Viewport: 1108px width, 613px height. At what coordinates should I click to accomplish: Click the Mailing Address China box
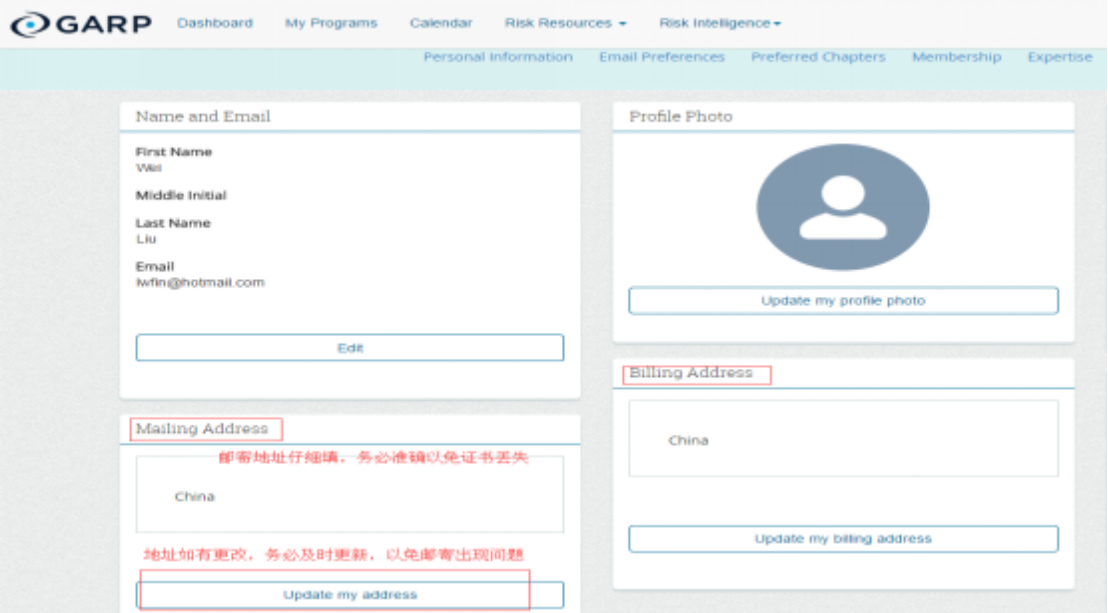pyautogui.click(x=350, y=494)
